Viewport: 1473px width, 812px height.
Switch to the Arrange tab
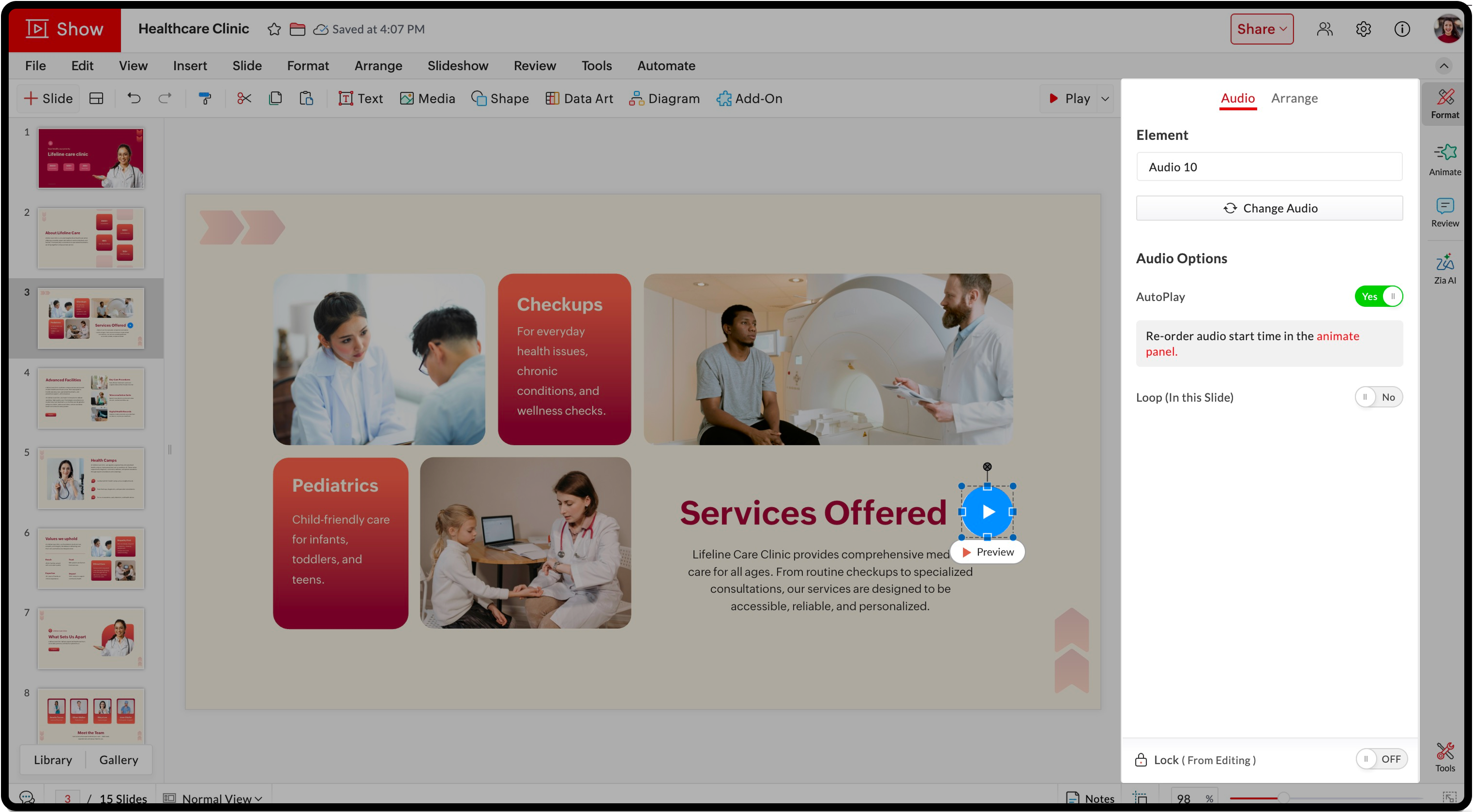[1294, 98]
